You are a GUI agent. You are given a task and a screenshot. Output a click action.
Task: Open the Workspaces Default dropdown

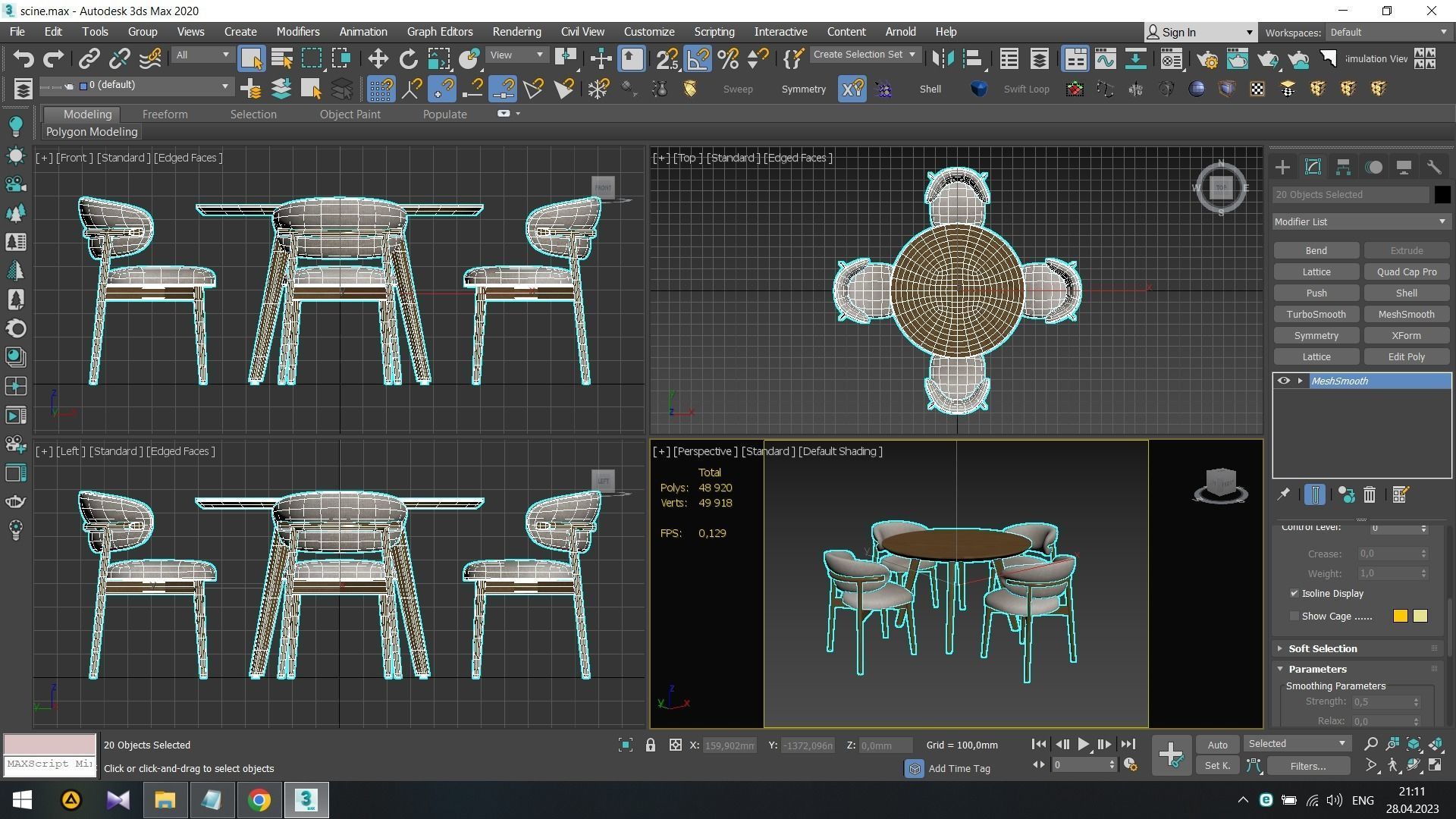coord(1388,33)
